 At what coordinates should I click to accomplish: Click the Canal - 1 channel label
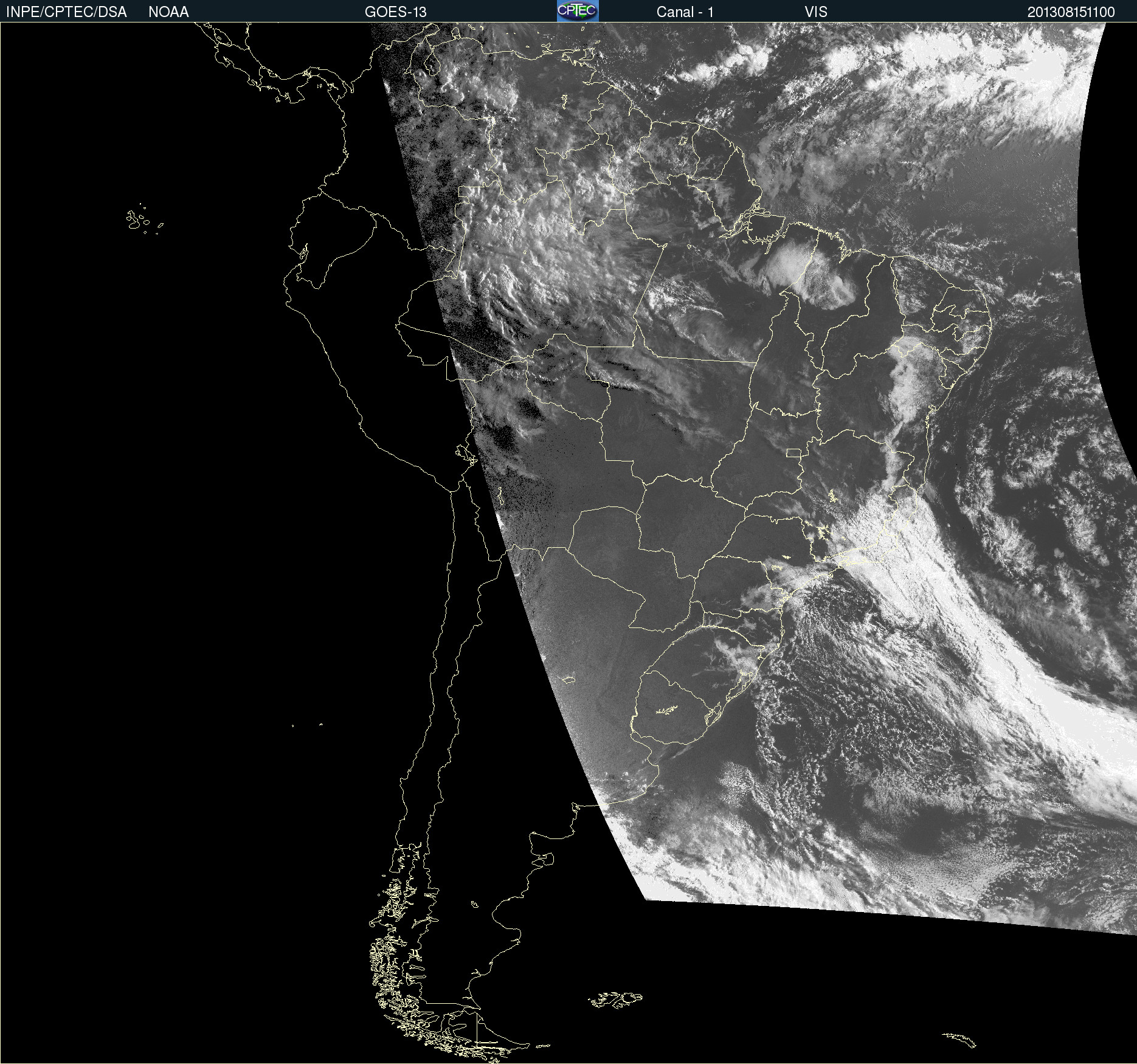tap(685, 12)
